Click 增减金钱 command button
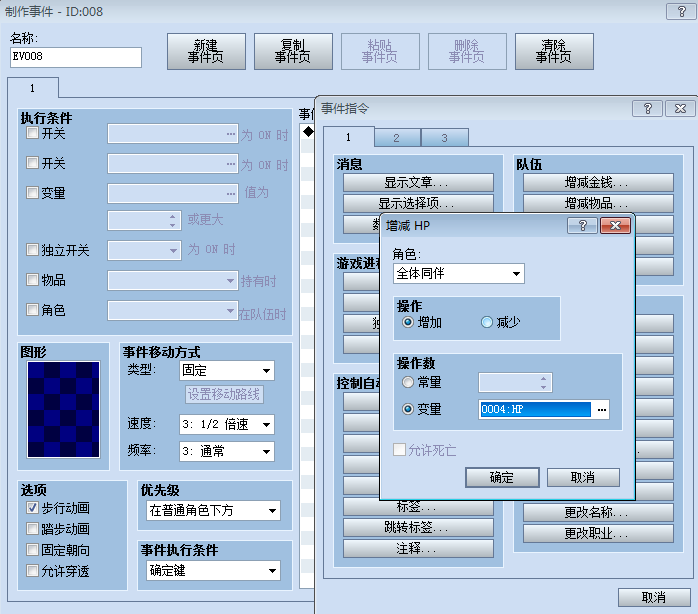 pyautogui.click(x=598, y=183)
